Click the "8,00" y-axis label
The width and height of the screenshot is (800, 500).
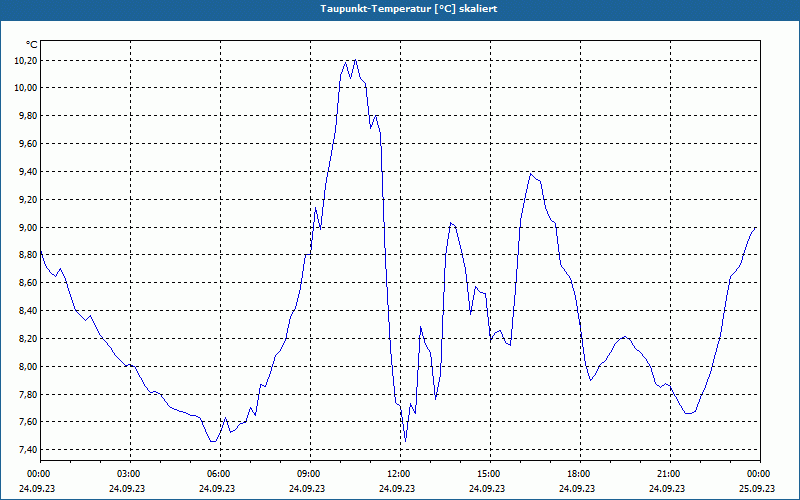coord(29,366)
